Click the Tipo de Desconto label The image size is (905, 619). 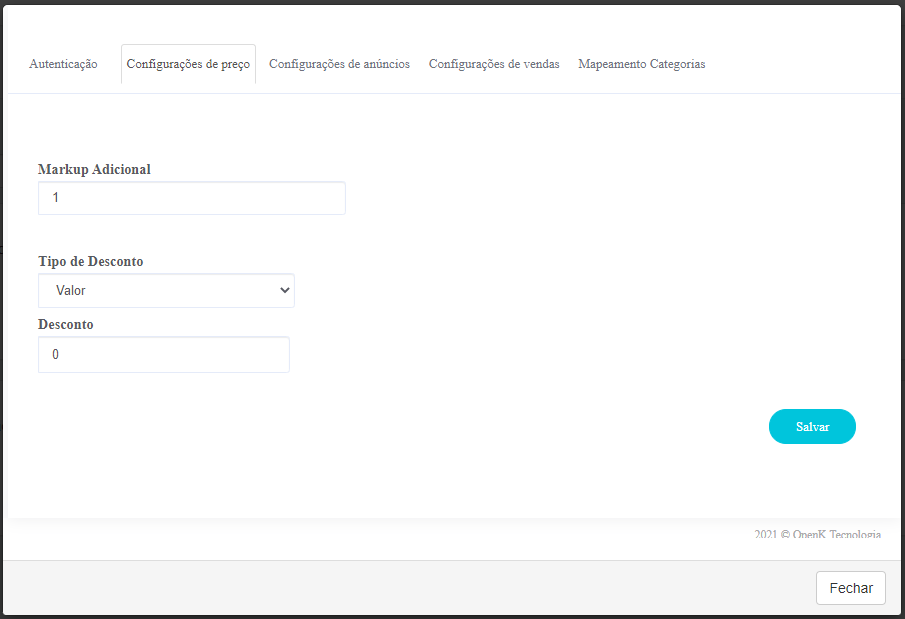(91, 262)
